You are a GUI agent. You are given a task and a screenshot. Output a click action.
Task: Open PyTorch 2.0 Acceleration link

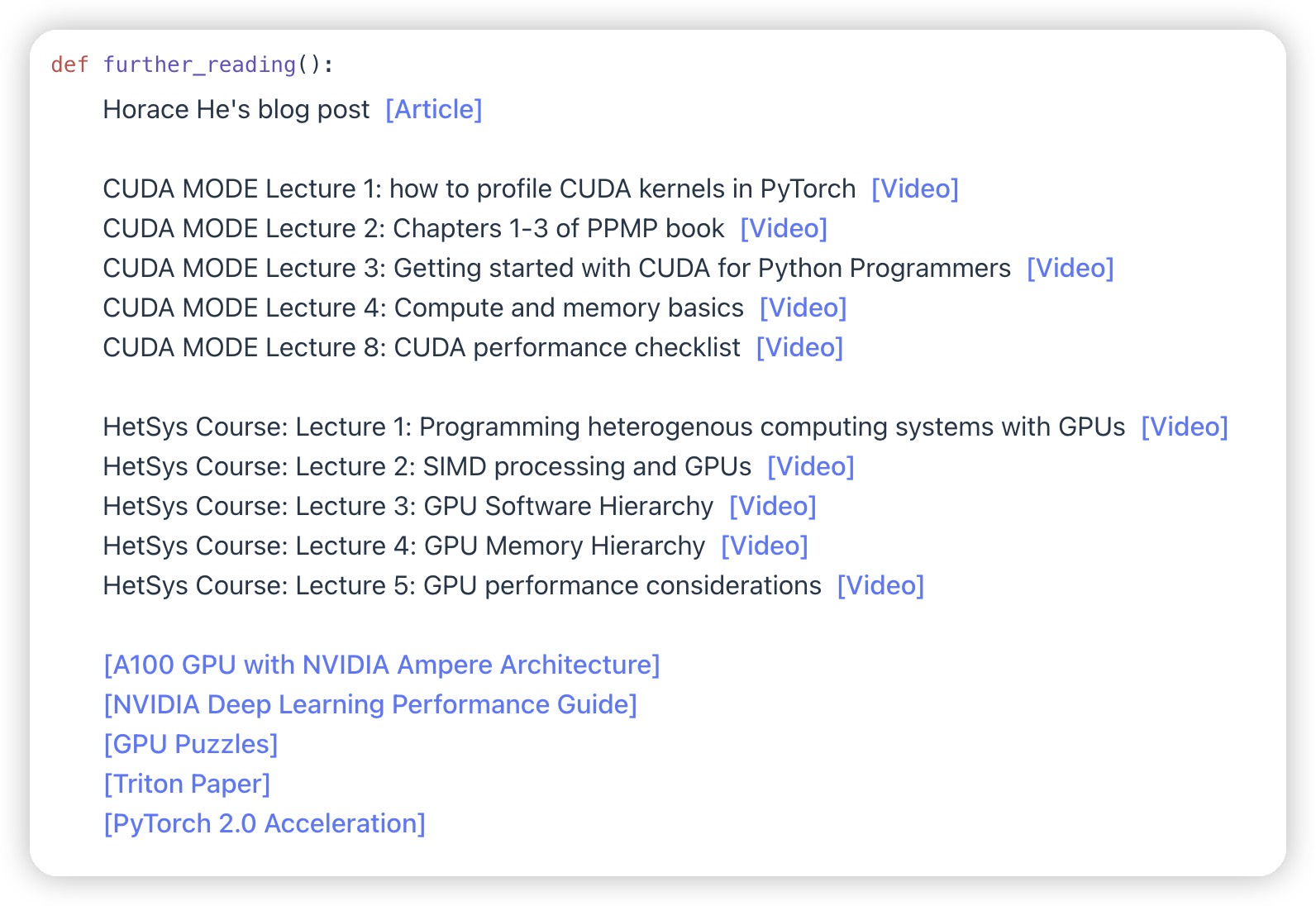tap(264, 823)
